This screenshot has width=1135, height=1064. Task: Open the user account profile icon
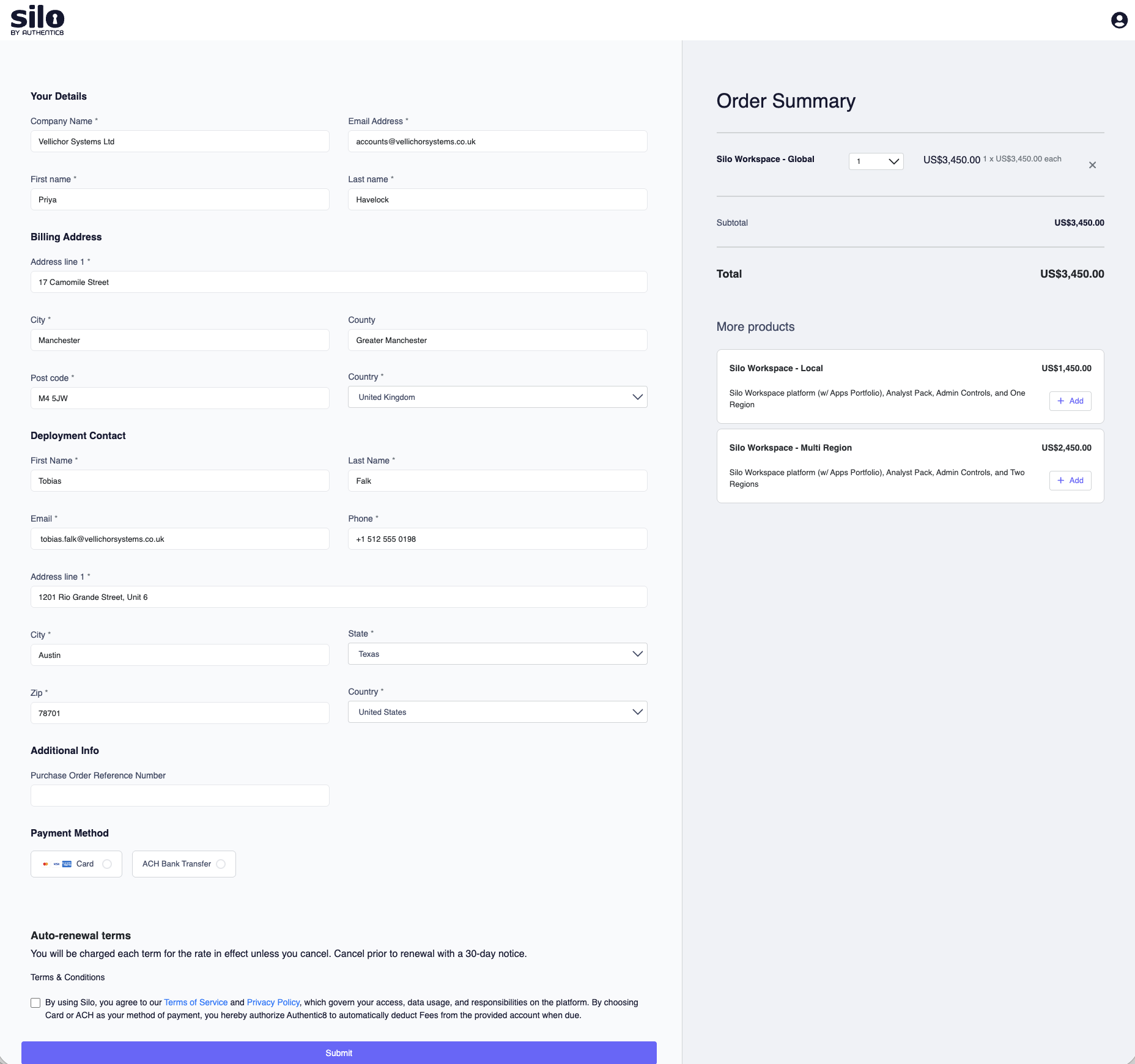1119,20
